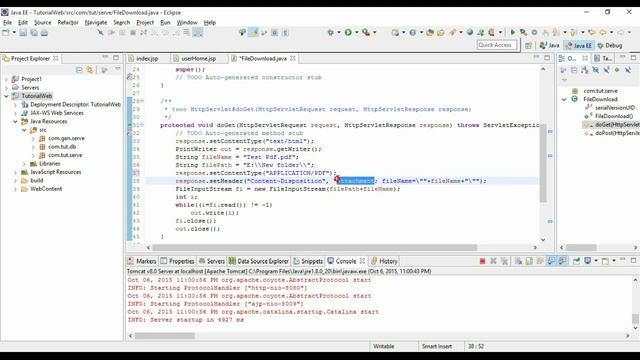Toggle Show Console on Standard Out
640x360 pixels.
(551, 261)
